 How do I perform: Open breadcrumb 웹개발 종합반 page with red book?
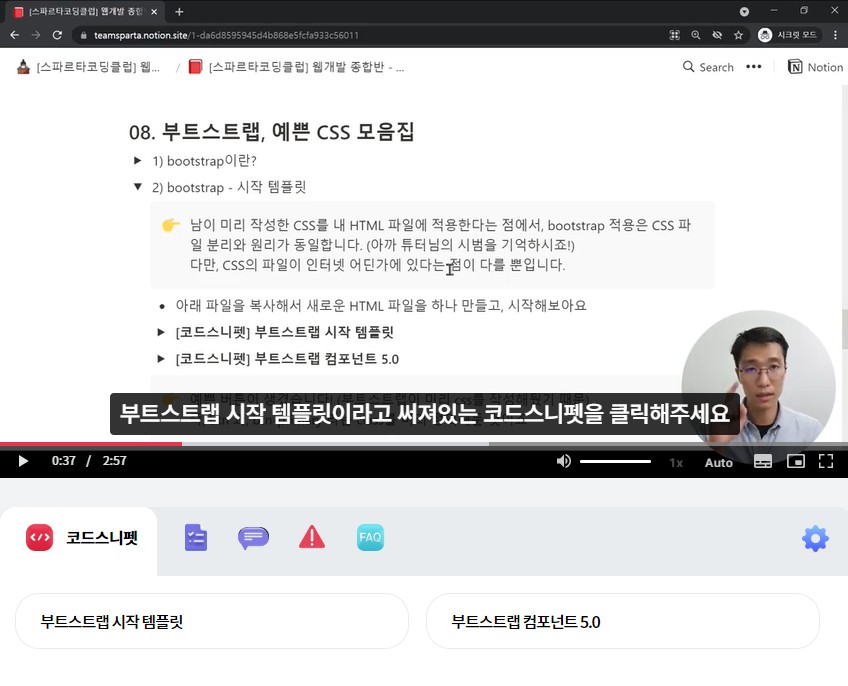296,67
